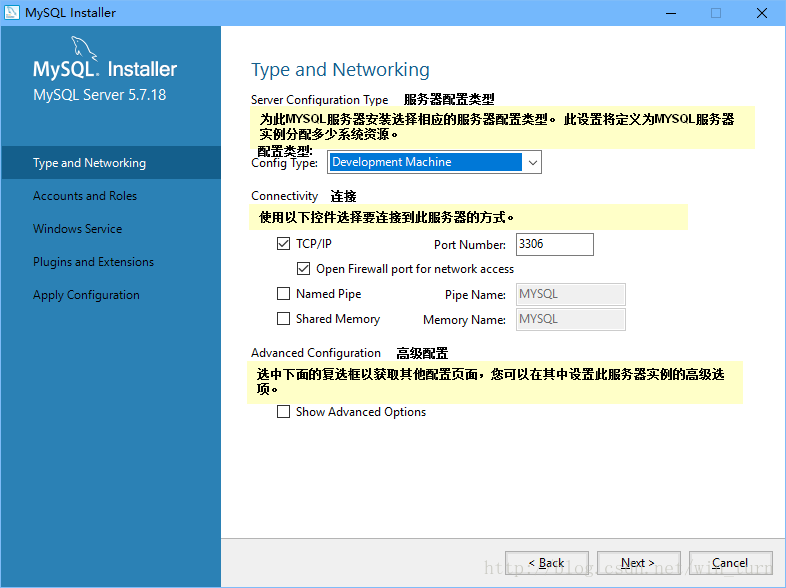Go to Accounts and Roles step
The width and height of the screenshot is (786, 588).
pos(85,196)
